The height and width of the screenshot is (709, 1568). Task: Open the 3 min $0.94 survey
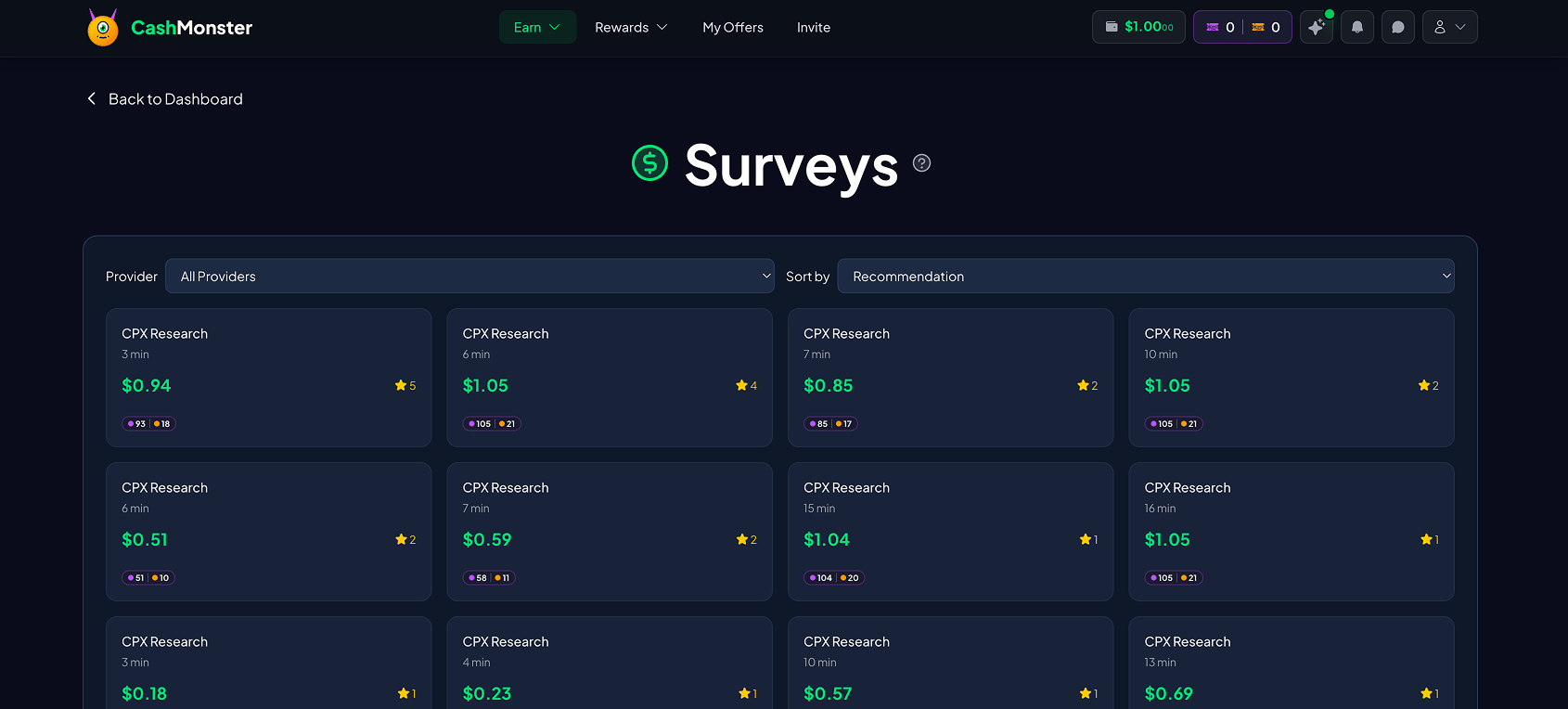[x=269, y=378]
